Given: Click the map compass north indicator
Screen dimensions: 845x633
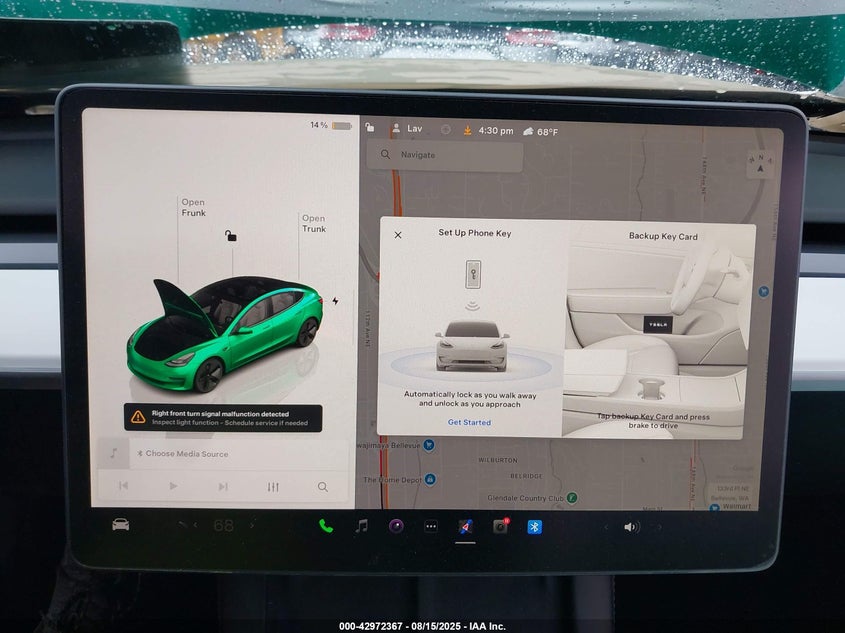Looking at the screenshot, I should tap(760, 164).
